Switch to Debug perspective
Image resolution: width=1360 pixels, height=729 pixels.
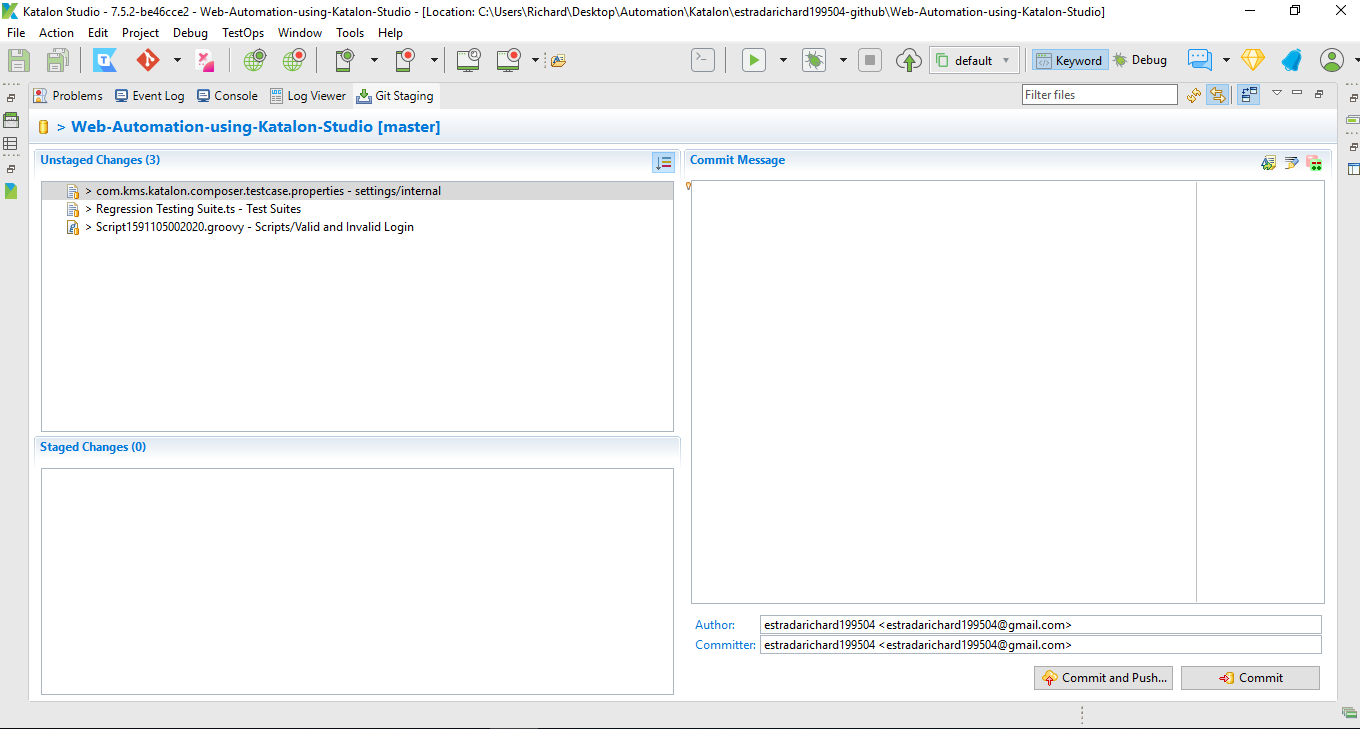[x=1139, y=60]
